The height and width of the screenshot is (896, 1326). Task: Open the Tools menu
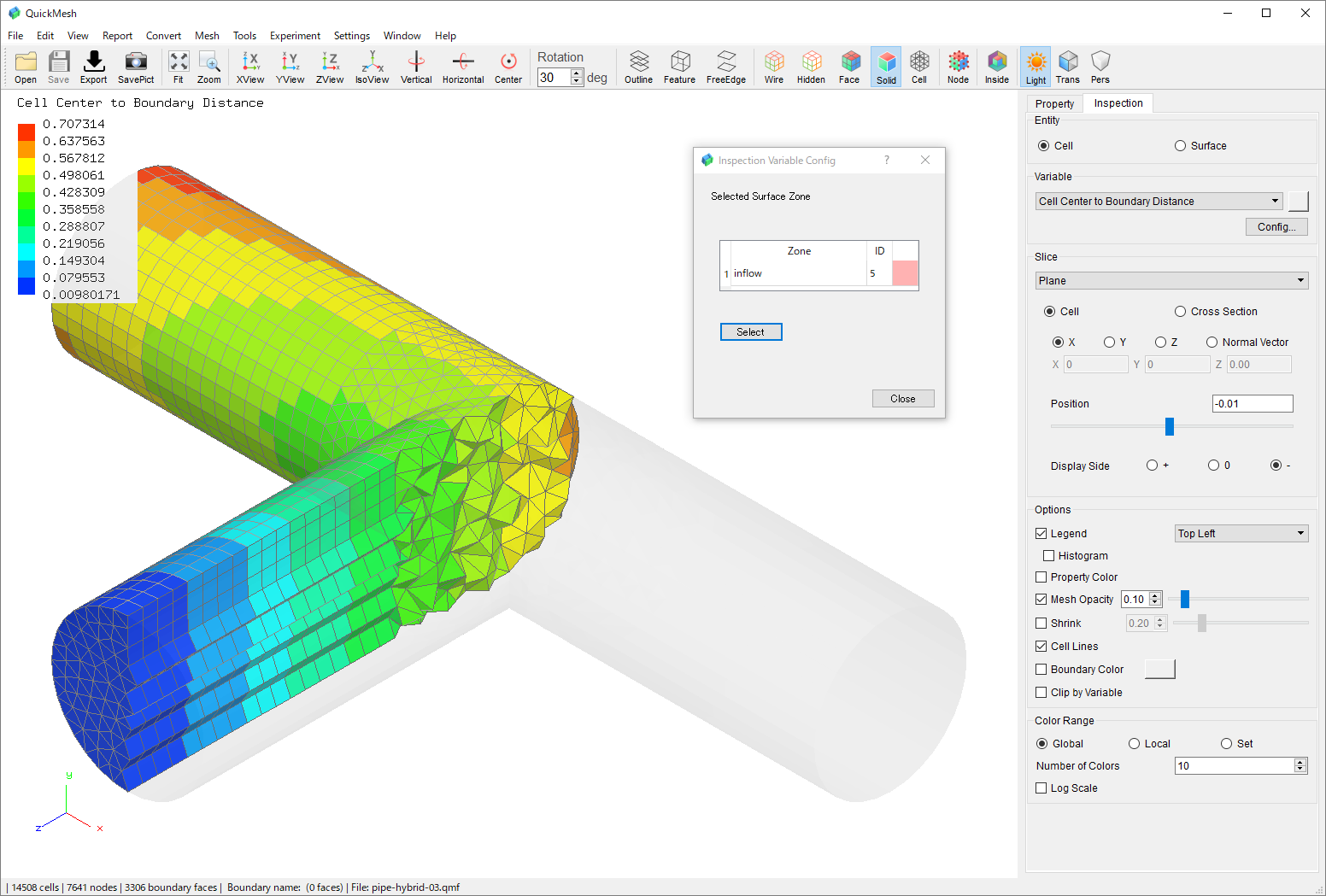point(244,36)
